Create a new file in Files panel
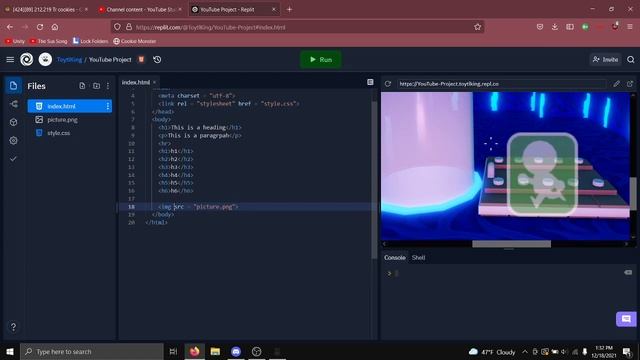The width and height of the screenshot is (640, 360). (x=82, y=86)
